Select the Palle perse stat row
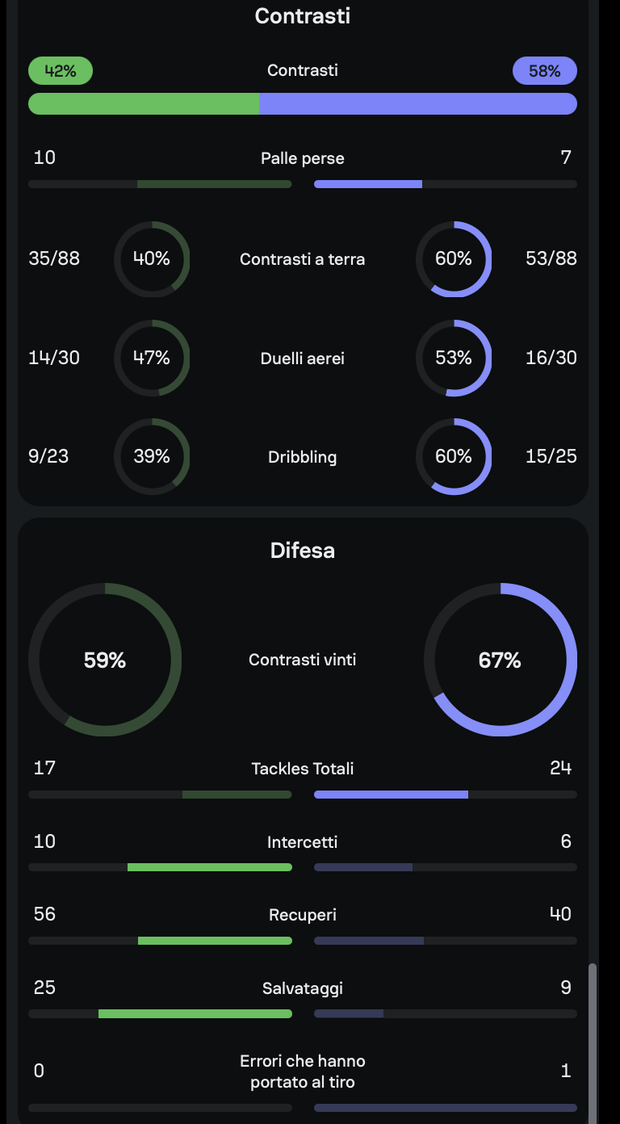 pyautogui.click(x=302, y=158)
